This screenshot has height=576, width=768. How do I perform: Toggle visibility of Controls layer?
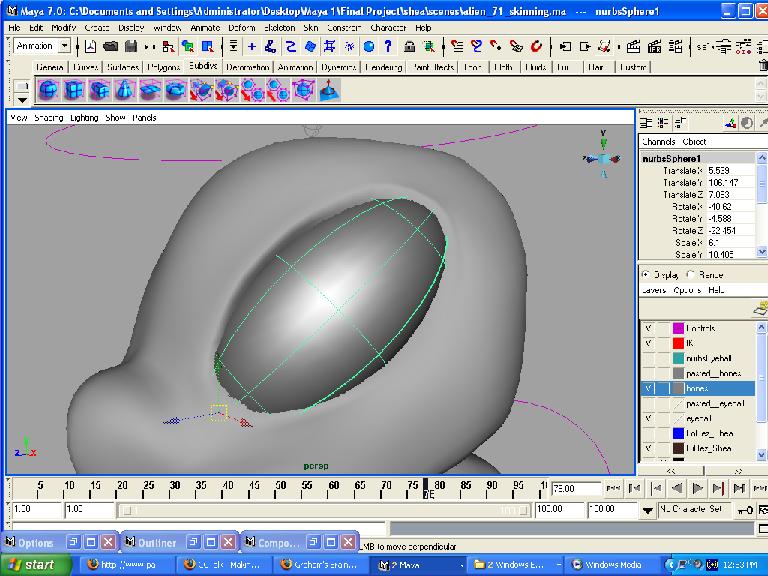tap(648, 328)
